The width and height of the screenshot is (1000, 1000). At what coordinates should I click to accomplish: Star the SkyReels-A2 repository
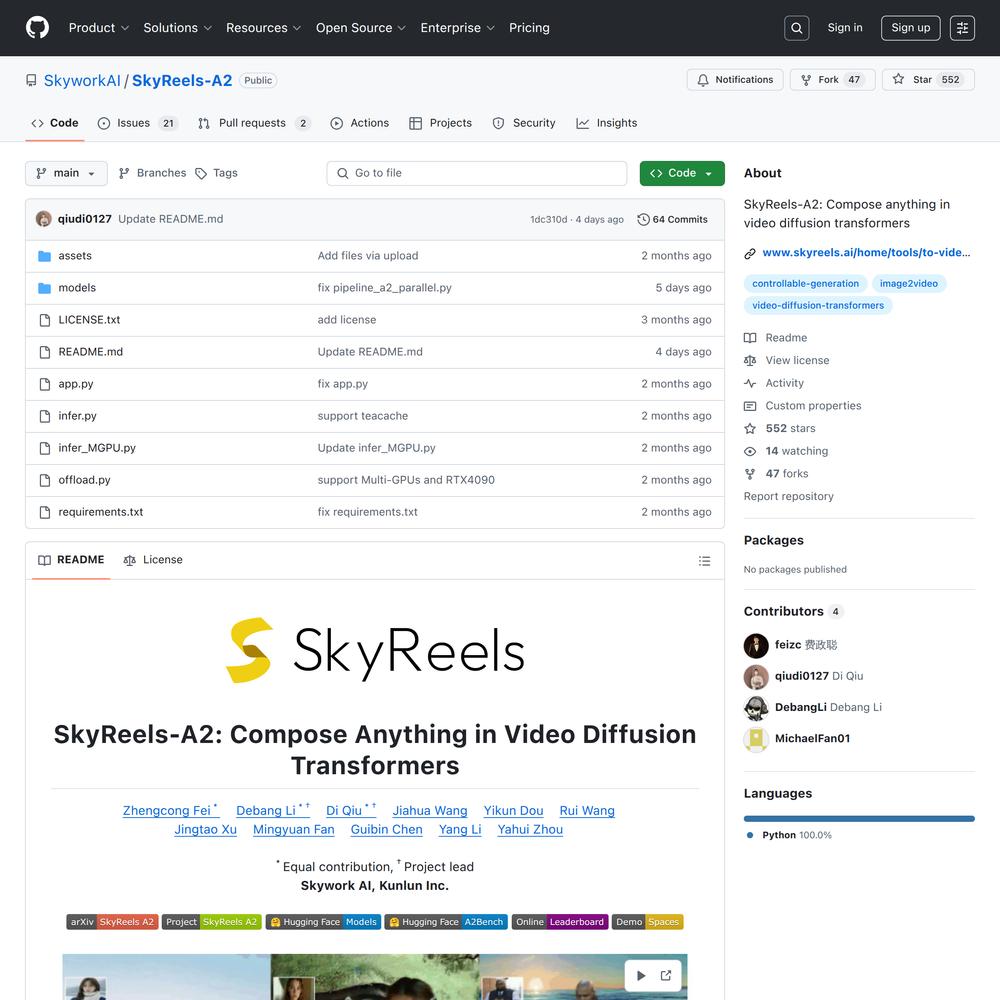click(929, 80)
